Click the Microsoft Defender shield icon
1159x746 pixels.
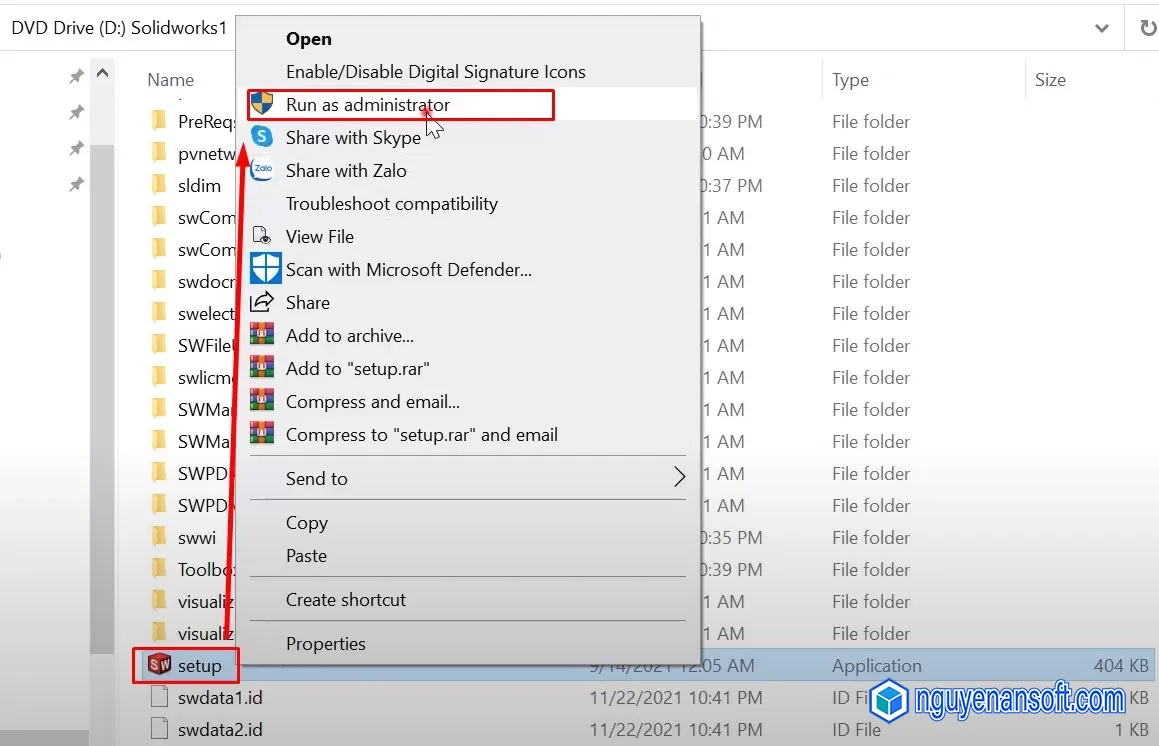pyautogui.click(x=265, y=269)
